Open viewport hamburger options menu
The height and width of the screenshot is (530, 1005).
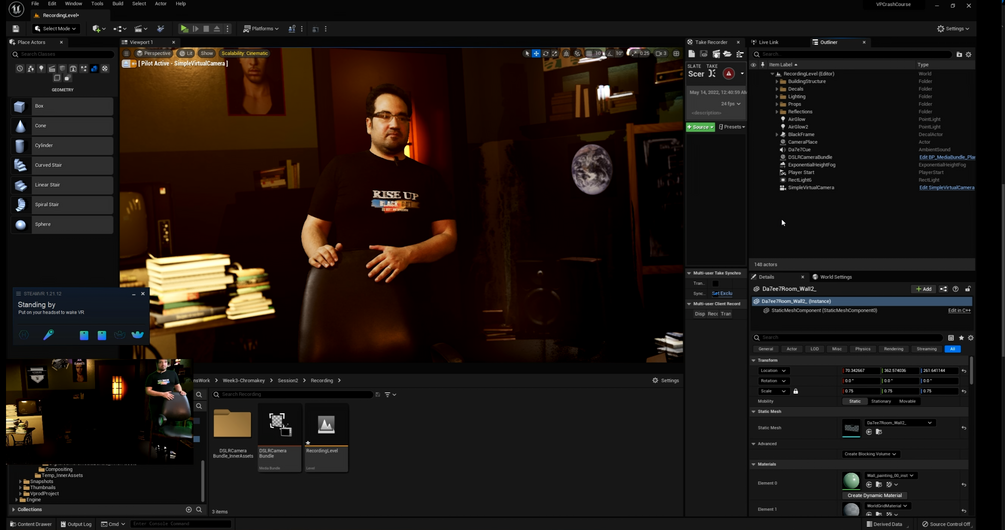tap(126, 53)
